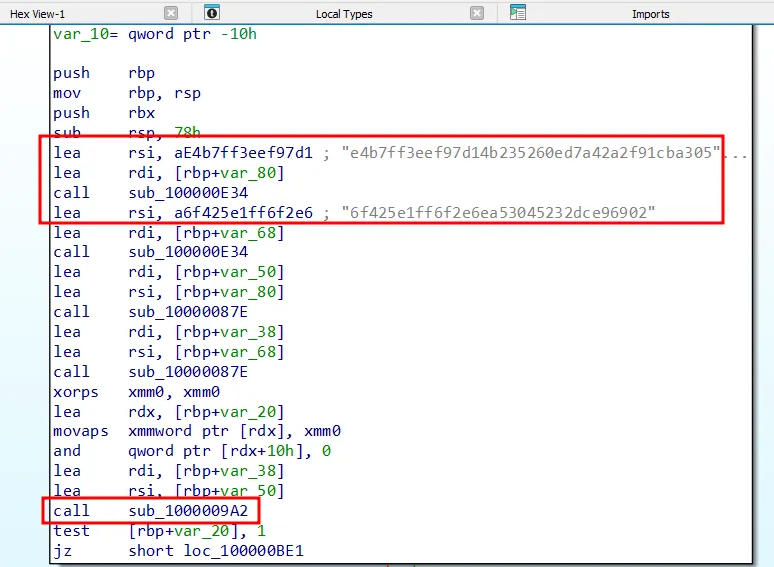774x567 pixels.
Task: Jump to sub_1000009A2 call target
Action: click(x=188, y=511)
